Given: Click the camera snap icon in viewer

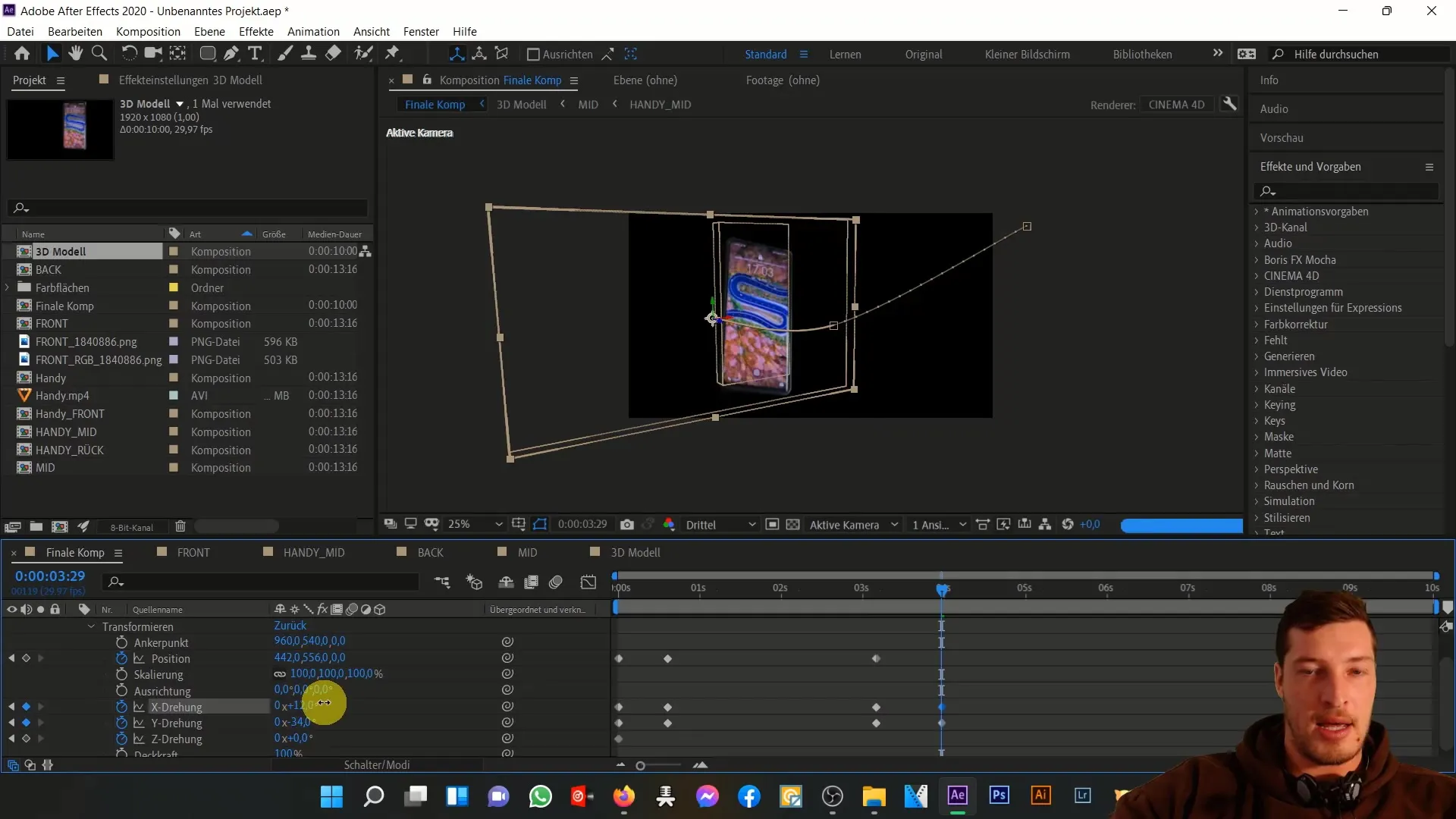Looking at the screenshot, I should click(627, 524).
